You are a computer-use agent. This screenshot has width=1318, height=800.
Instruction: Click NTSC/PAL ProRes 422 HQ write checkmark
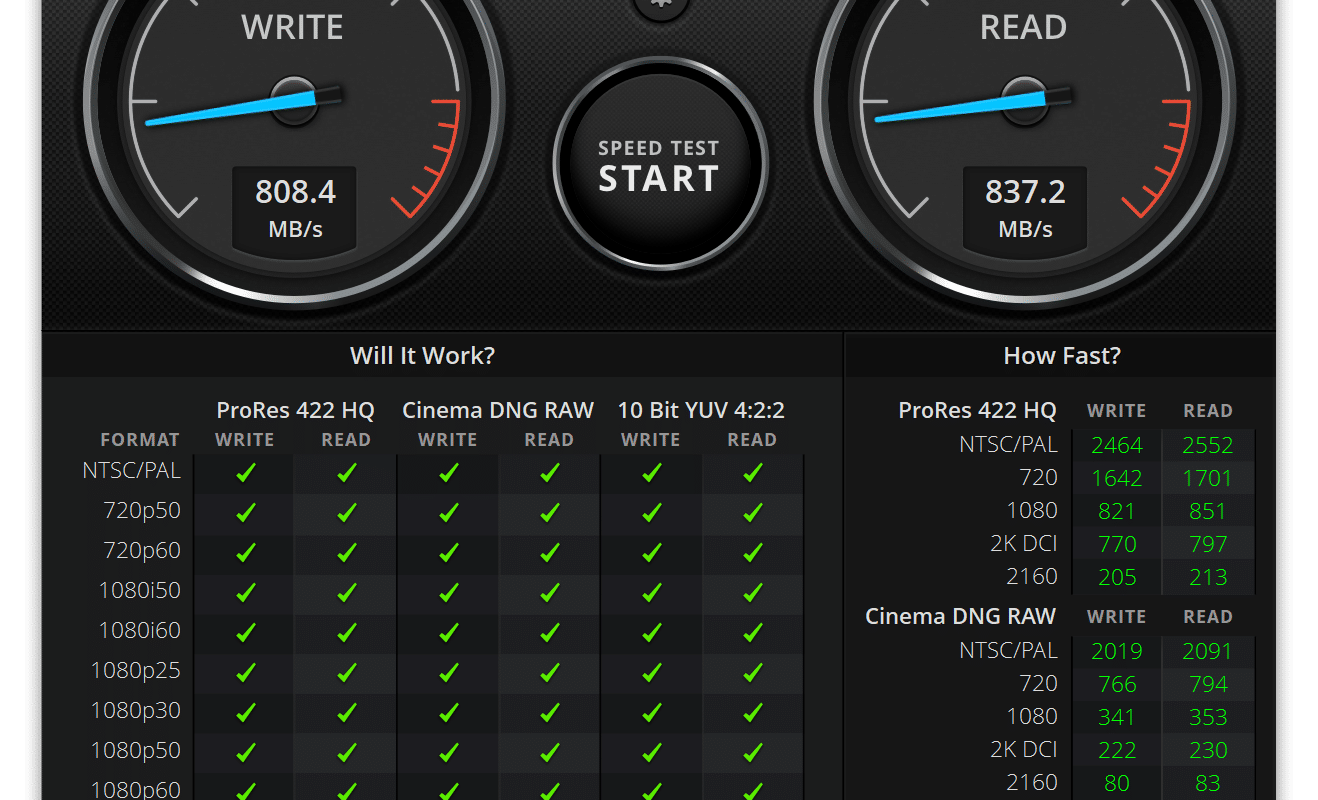click(x=245, y=473)
